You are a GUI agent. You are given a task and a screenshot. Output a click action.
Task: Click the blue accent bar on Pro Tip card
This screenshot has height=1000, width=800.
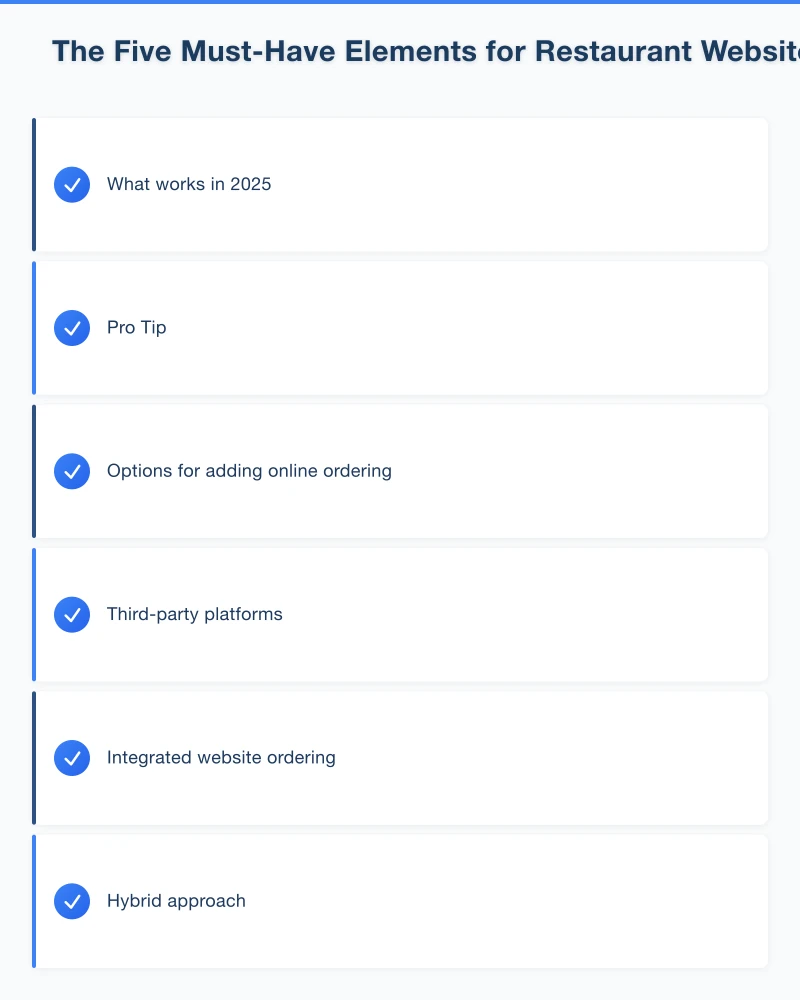34,328
